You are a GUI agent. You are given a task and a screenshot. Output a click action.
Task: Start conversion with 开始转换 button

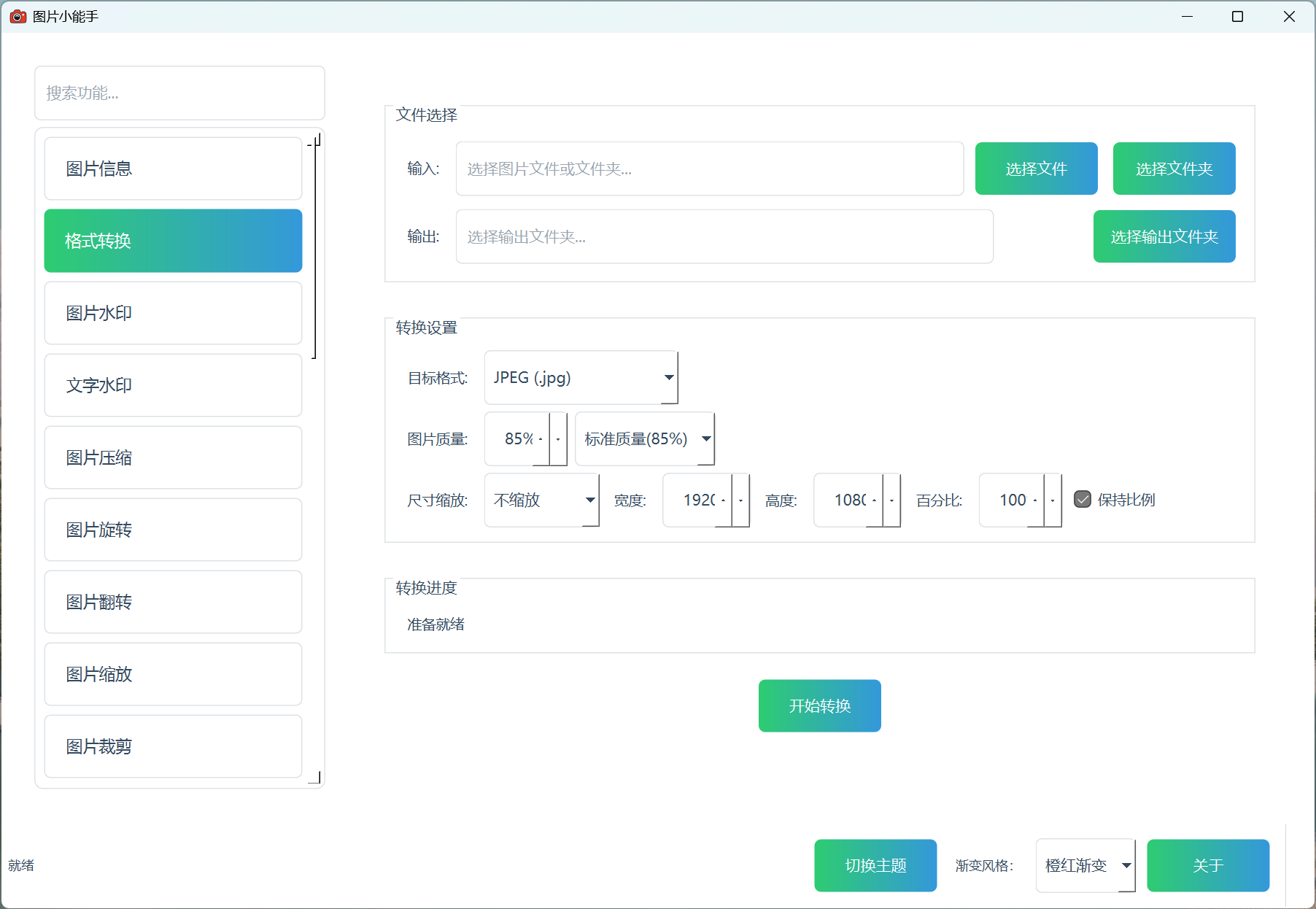click(819, 706)
